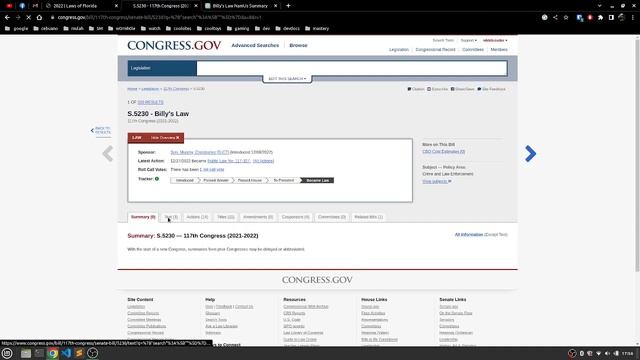This screenshot has height=360, width=640.
Task: Open Chrome from the taskbar
Action: pos(53,353)
